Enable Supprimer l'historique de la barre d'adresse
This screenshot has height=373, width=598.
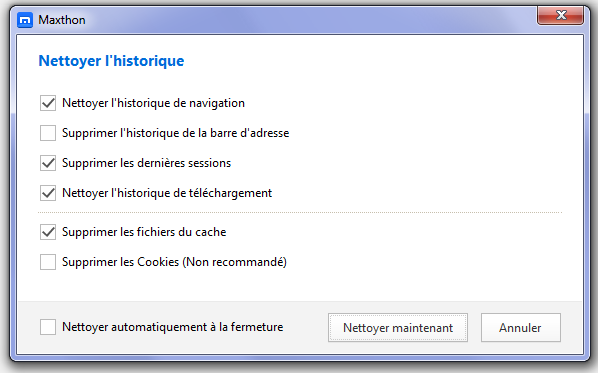click(48, 133)
